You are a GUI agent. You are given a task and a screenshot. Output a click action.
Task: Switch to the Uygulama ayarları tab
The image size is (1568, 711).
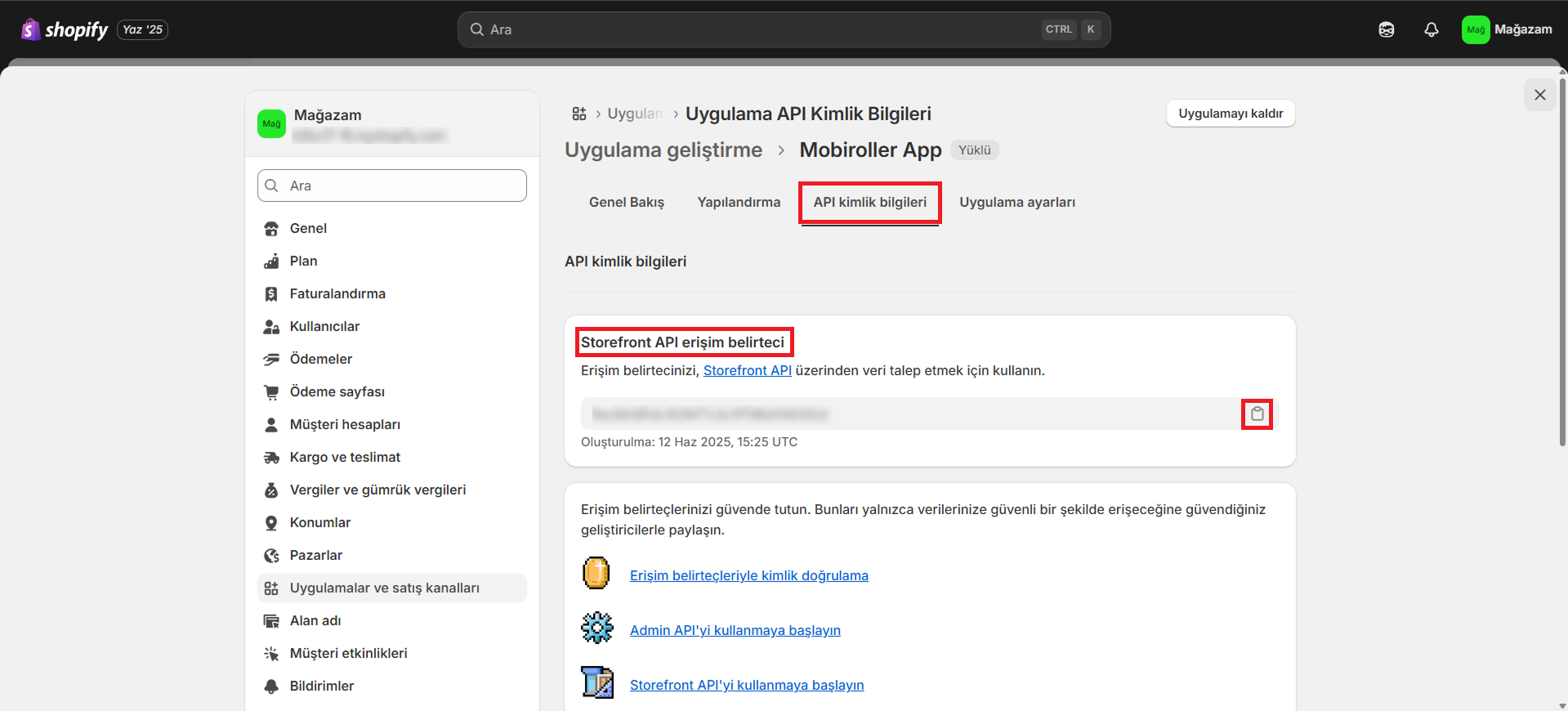click(1017, 202)
